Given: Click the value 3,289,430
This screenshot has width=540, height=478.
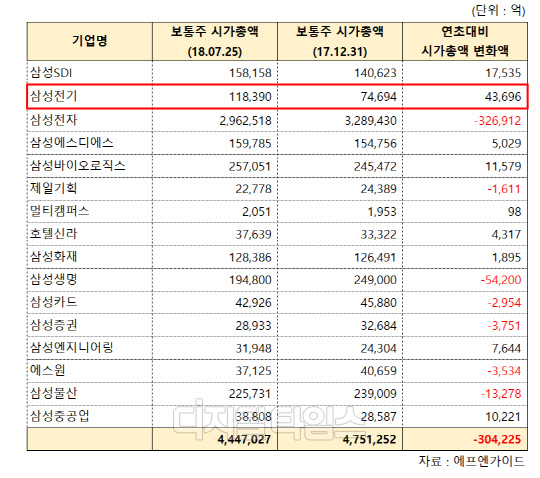Looking at the screenshot, I should pos(371,121).
